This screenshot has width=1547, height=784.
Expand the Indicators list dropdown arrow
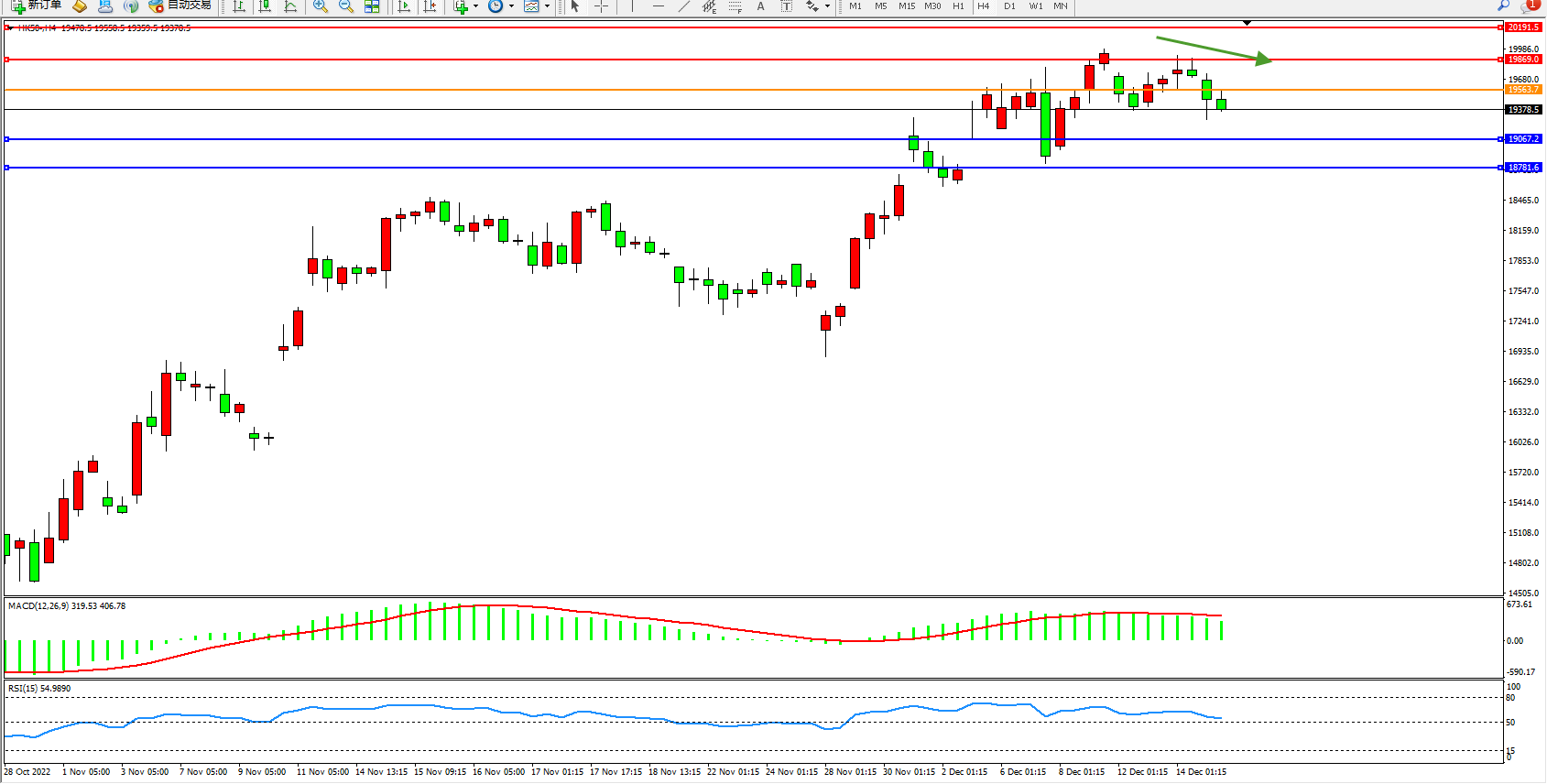tap(475, 5)
